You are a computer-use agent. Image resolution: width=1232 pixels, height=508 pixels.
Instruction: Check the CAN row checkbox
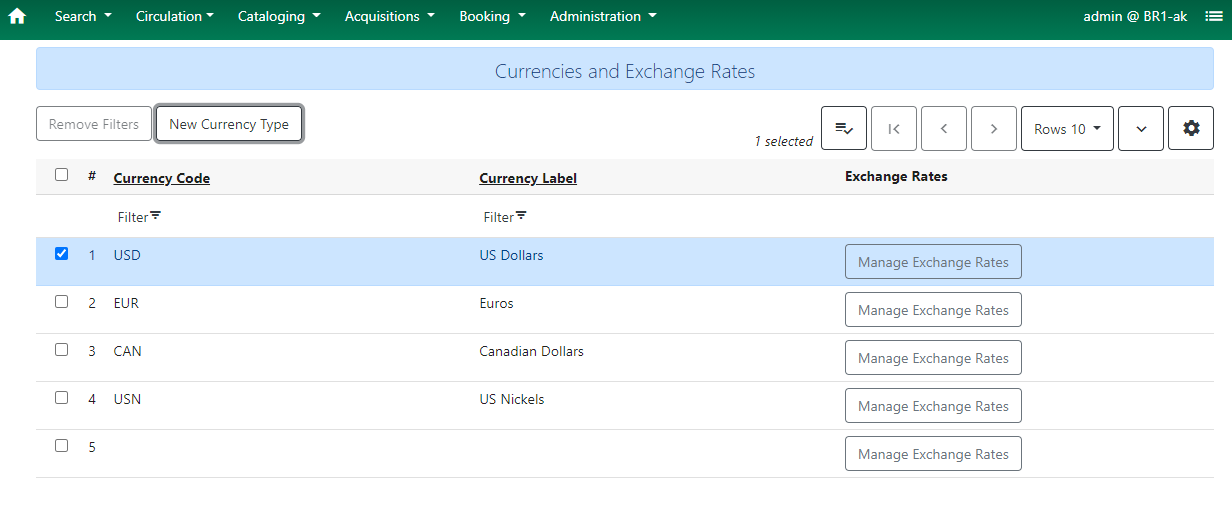coord(62,350)
